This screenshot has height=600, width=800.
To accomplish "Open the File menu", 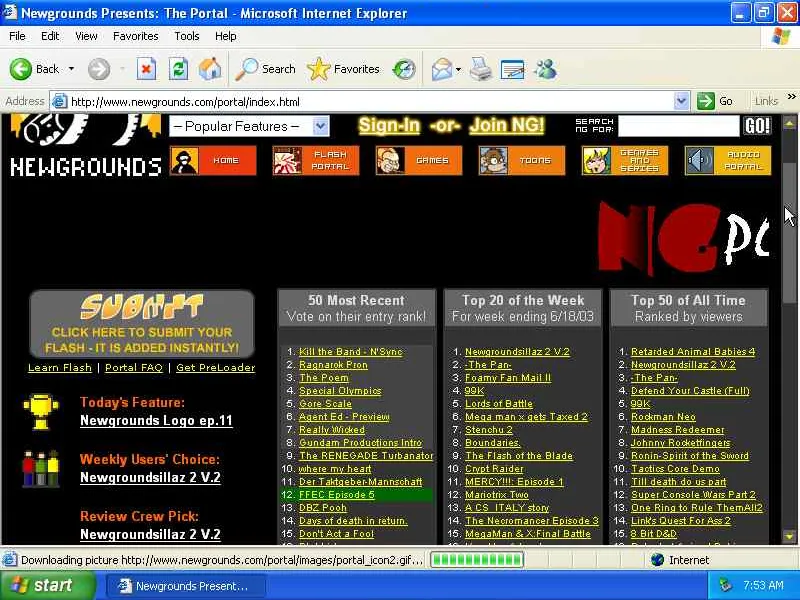I will [17, 36].
